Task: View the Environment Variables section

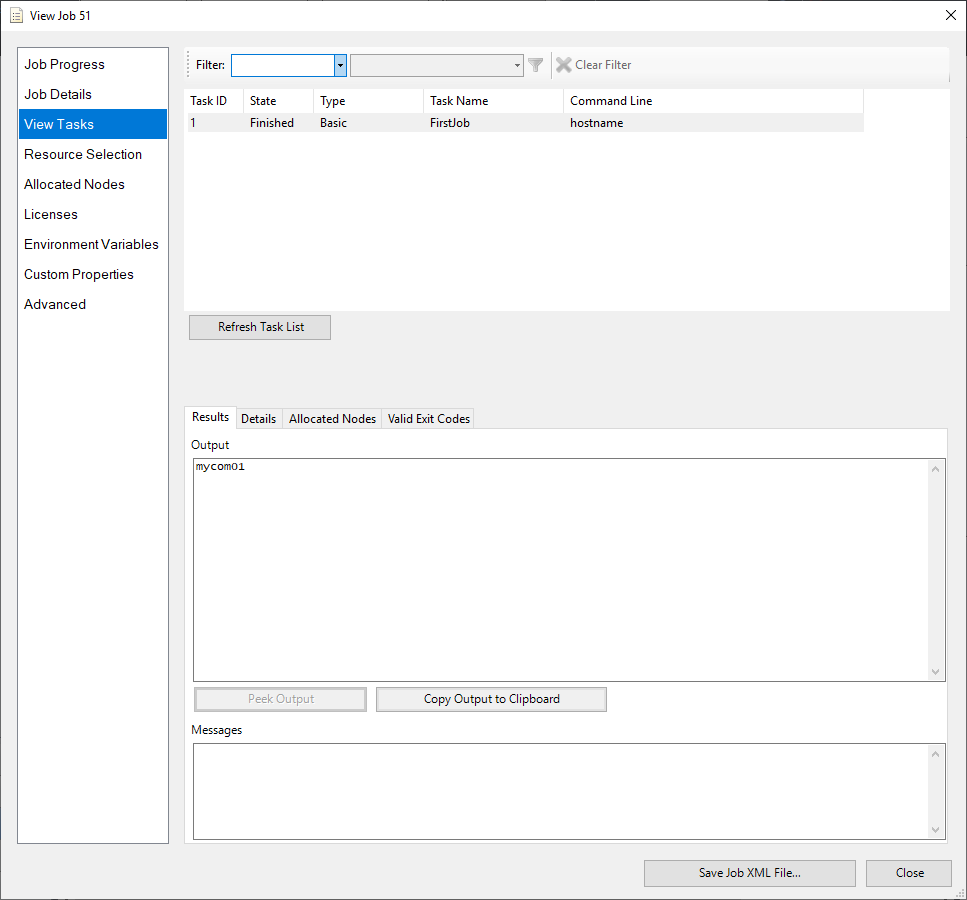Action: click(x=91, y=244)
